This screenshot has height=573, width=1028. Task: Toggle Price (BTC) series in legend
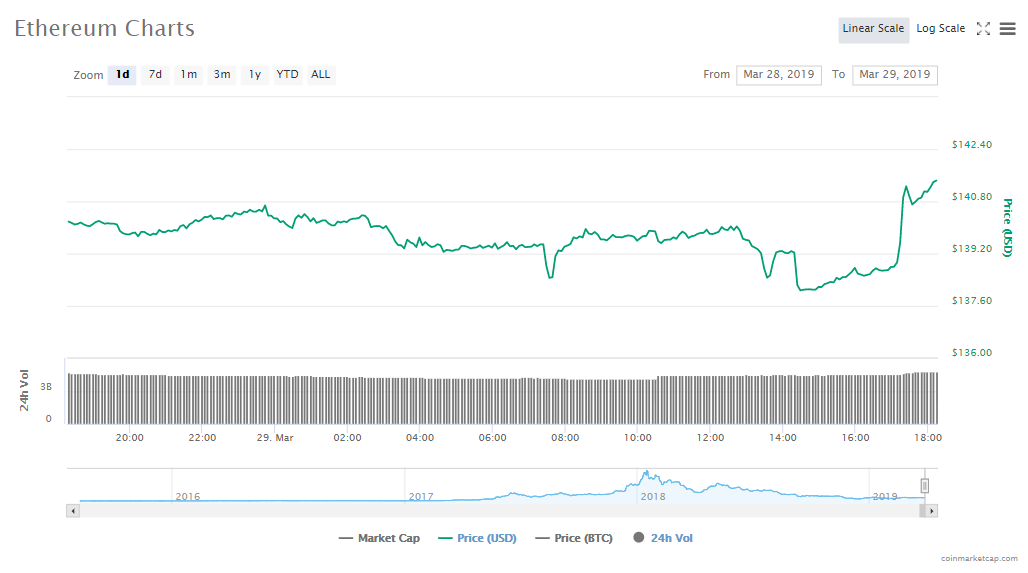(573, 538)
